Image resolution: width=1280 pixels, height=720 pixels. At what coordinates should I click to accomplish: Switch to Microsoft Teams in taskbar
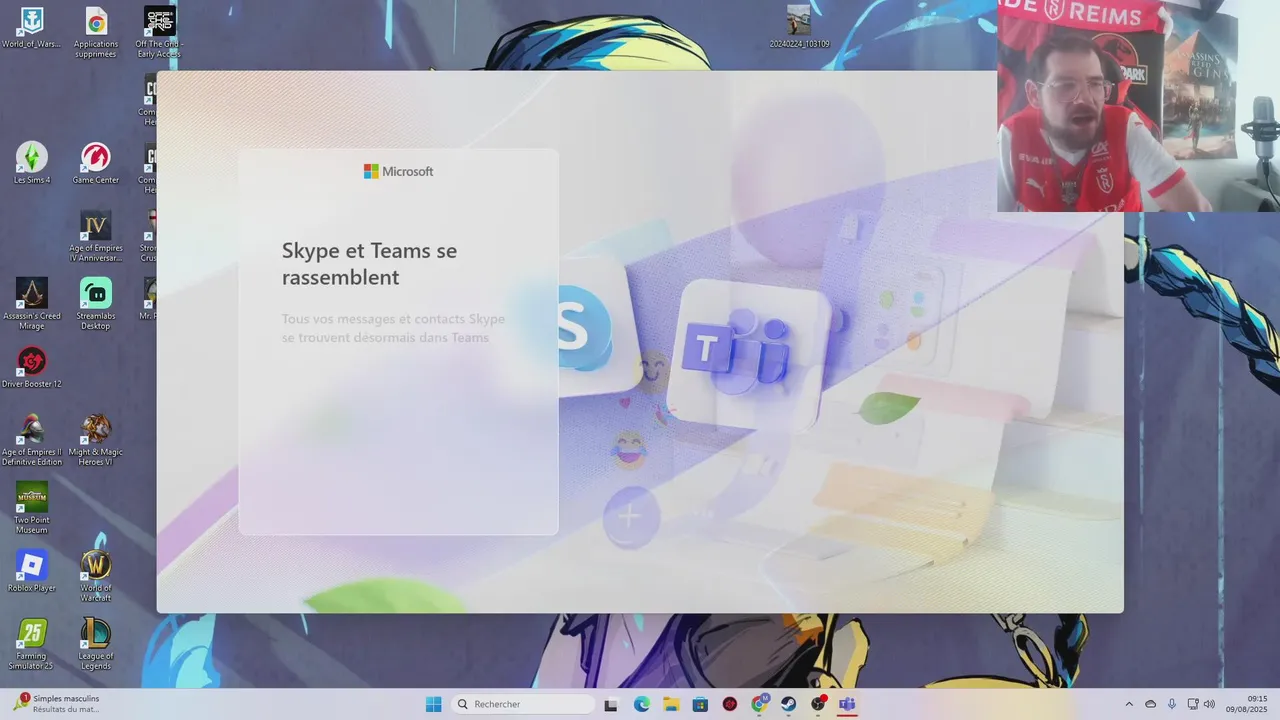pyautogui.click(x=847, y=704)
